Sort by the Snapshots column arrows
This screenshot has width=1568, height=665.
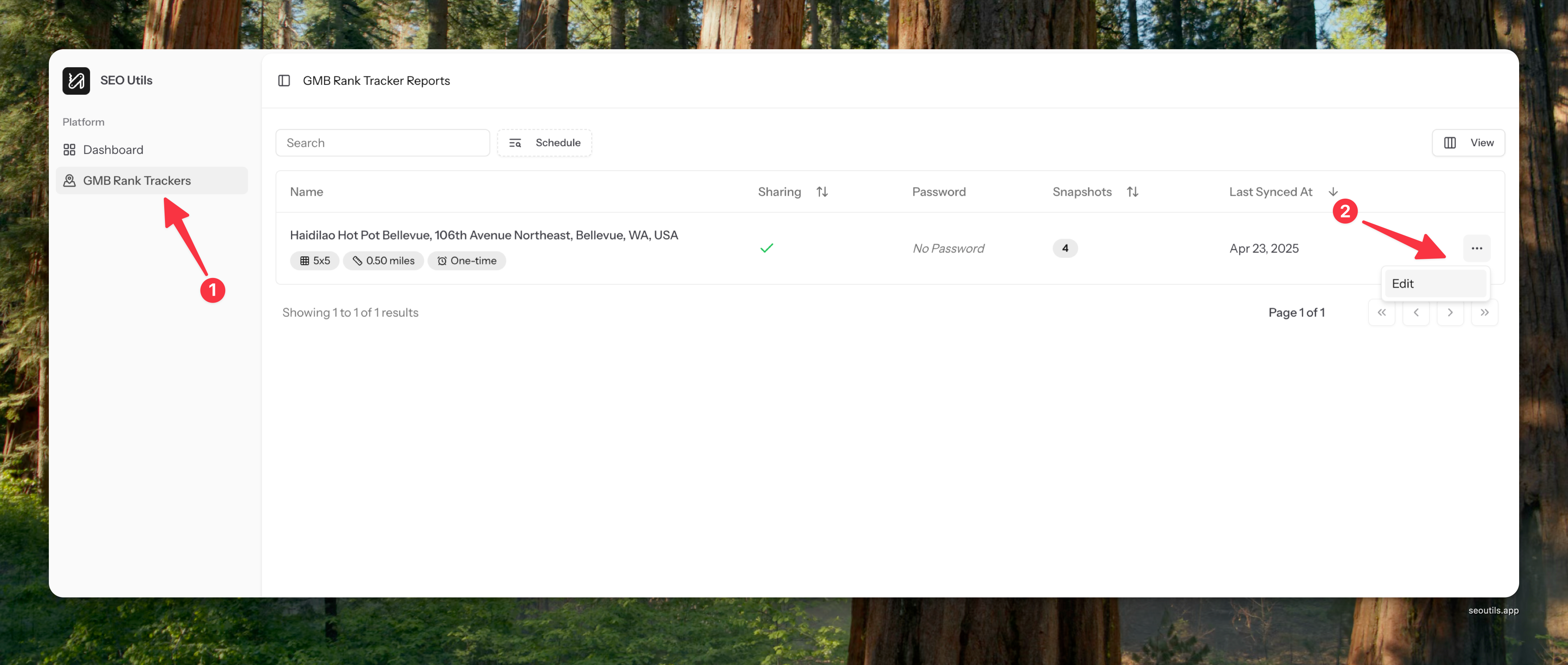(x=1132, y=192)
